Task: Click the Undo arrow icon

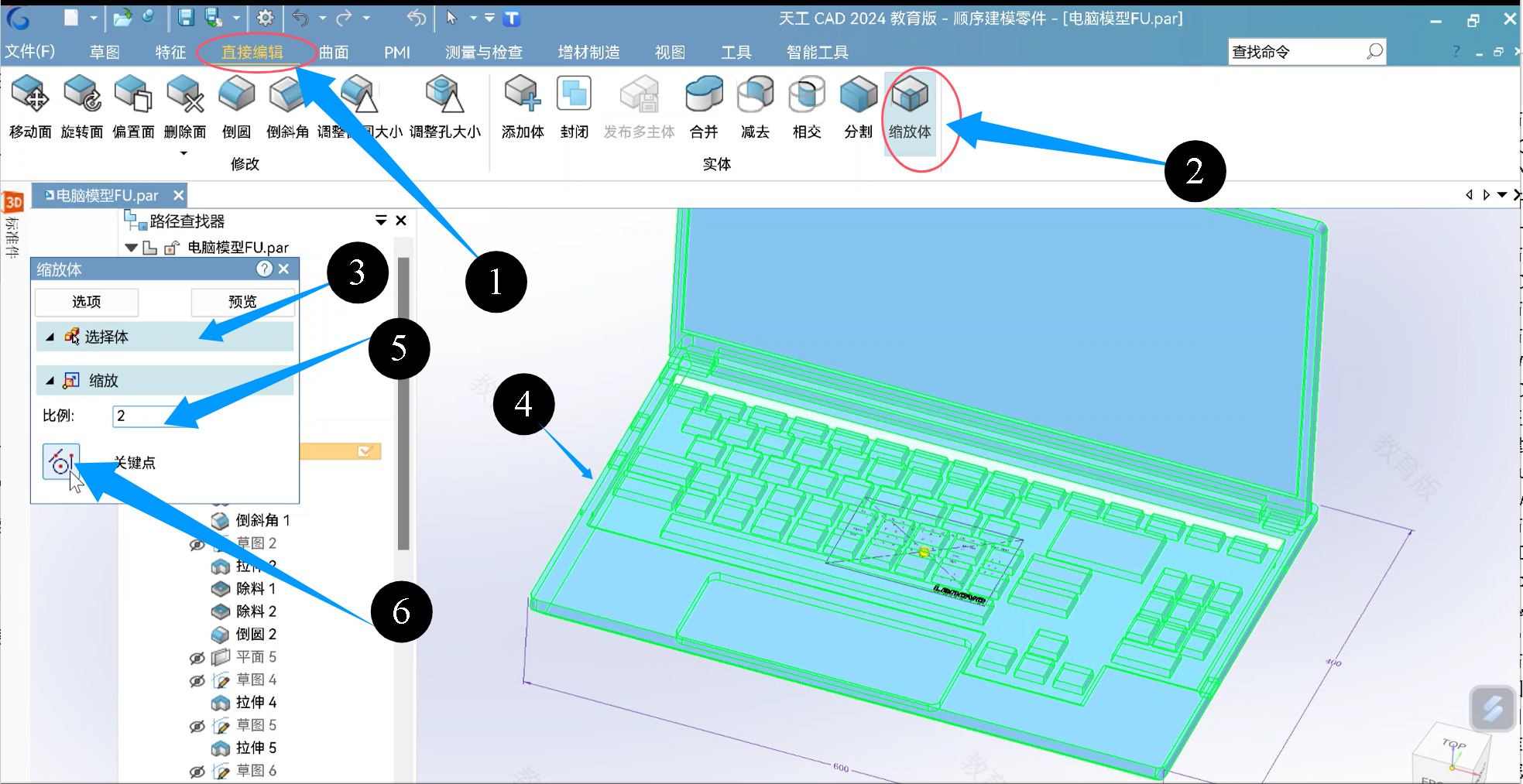Action: [301, 17]
